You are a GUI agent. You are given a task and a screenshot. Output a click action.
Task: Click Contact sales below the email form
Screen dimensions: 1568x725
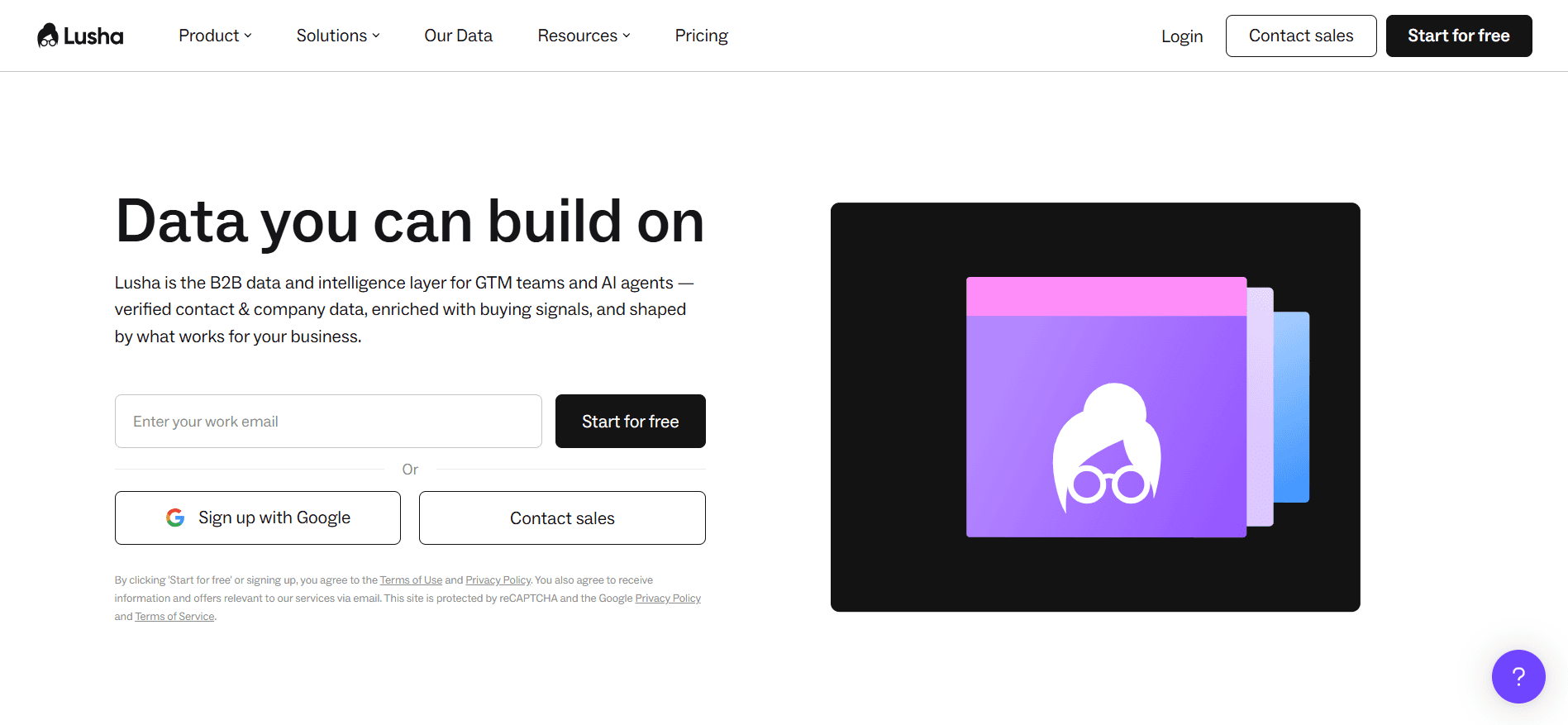[562, 518]
